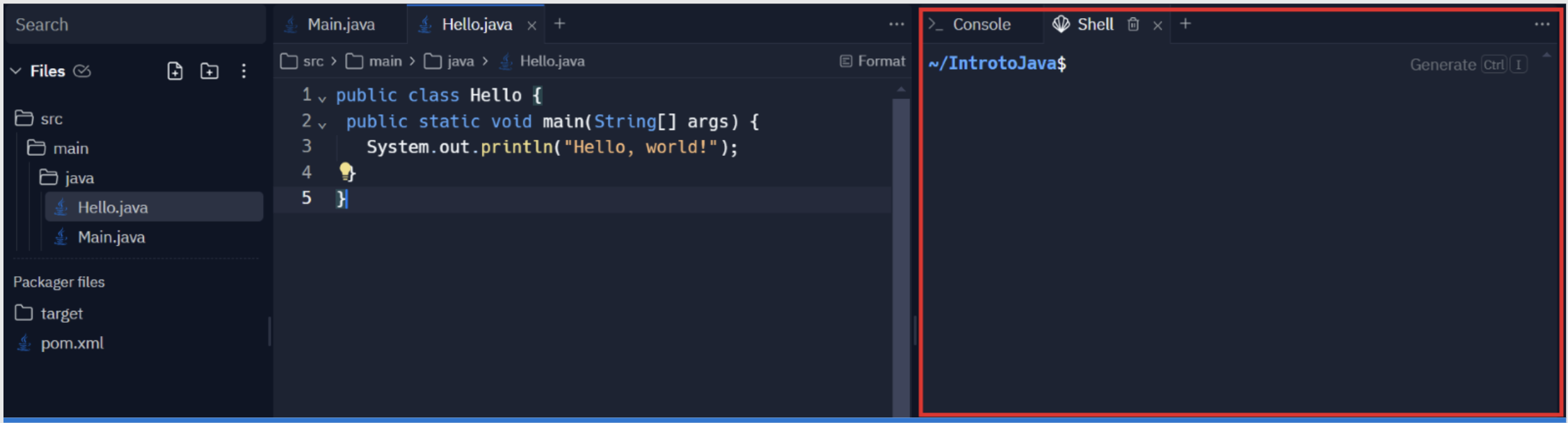Select the main folder in file tree
Viewport: 1568px width, 423px height.
[58, 148]
